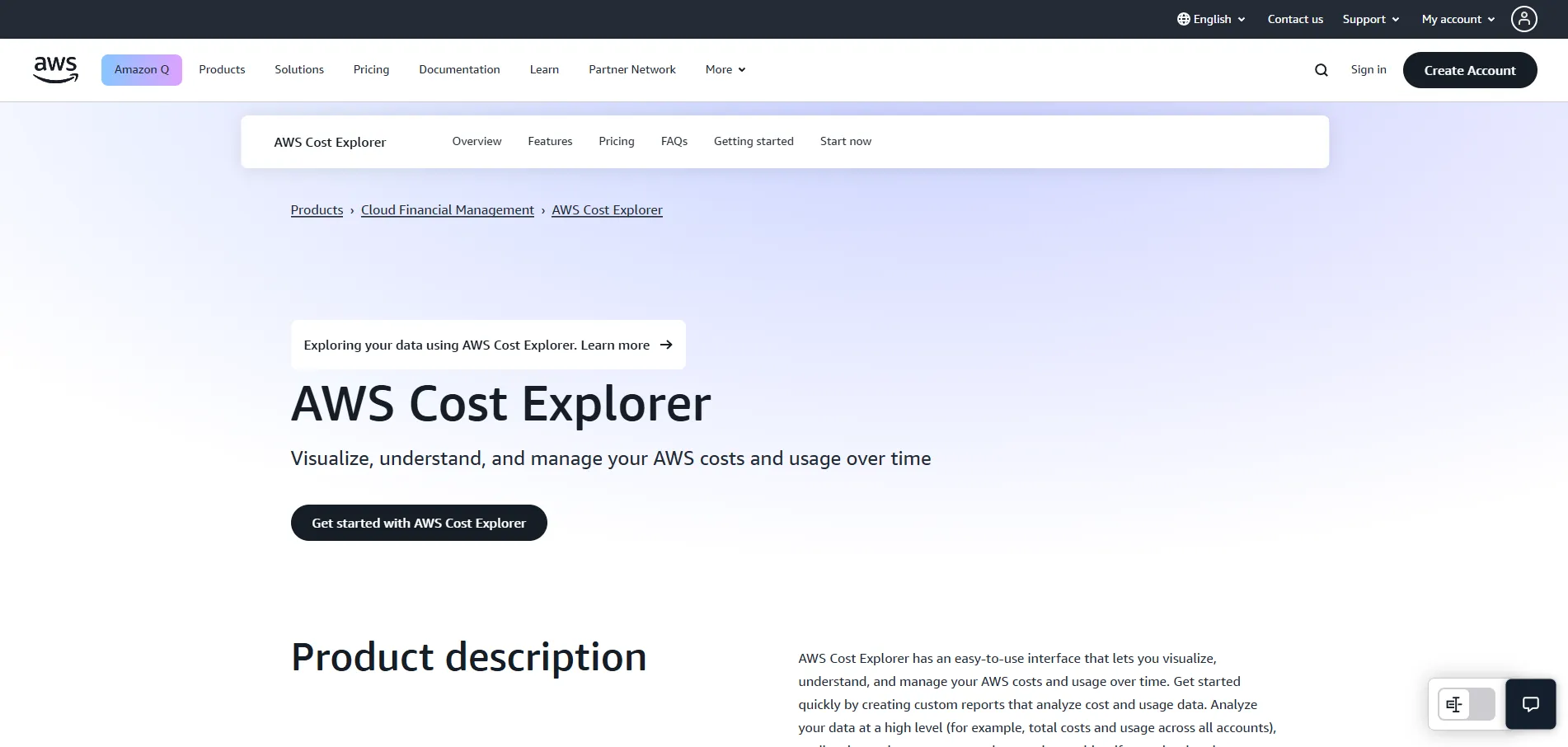Click AWS Cost Explorer in sub-navigation bar
The height and width of the screenshot is (747, 1568).
[330, 142]
